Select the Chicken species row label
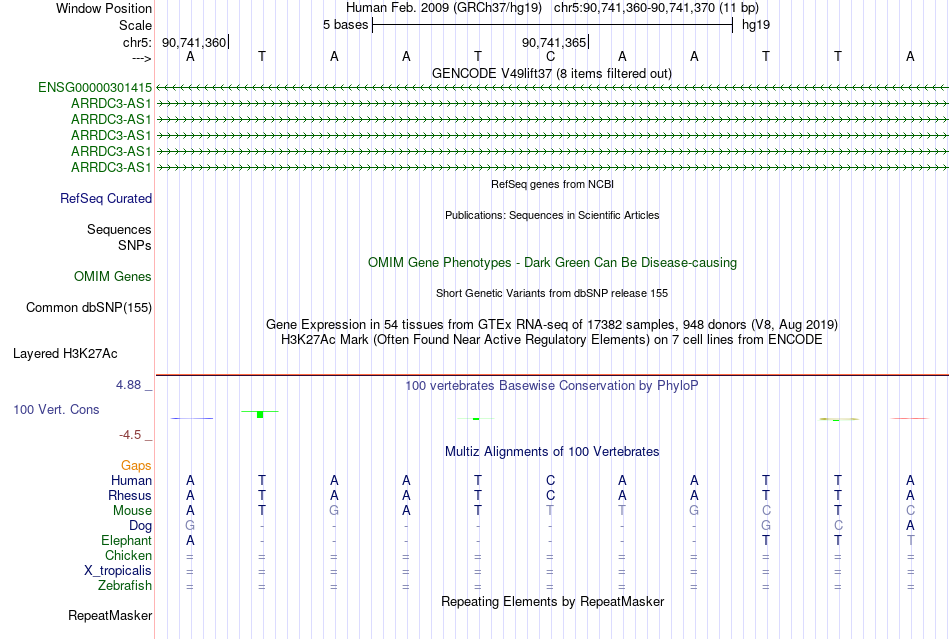Screen dimensions: 950x639 (128, 555)
